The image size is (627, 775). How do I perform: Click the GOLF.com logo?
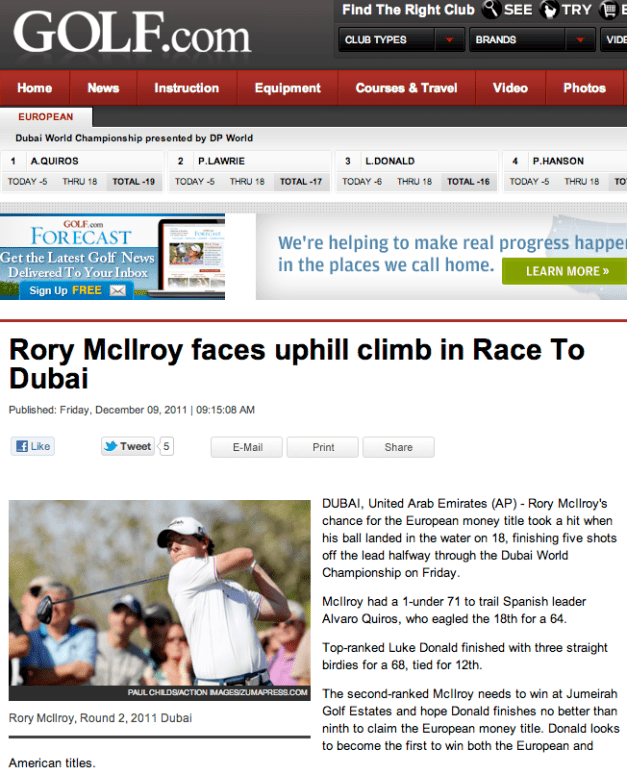[132, 33]
